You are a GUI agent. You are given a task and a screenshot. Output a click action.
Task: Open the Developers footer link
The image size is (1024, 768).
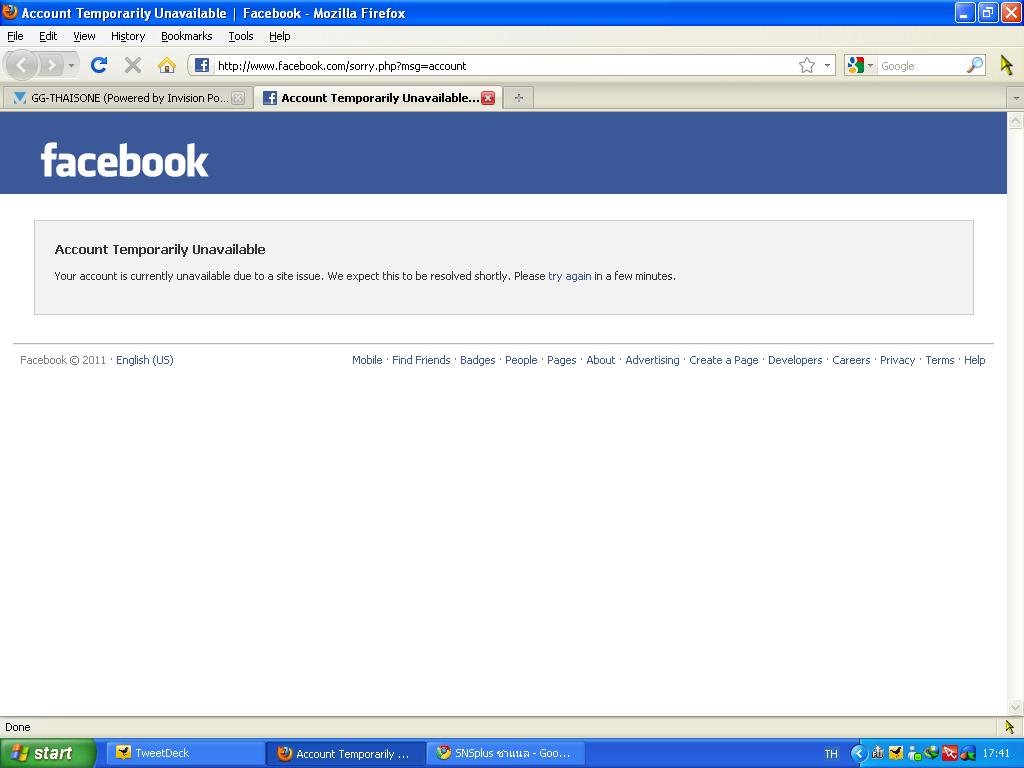[x=795, y=360]
